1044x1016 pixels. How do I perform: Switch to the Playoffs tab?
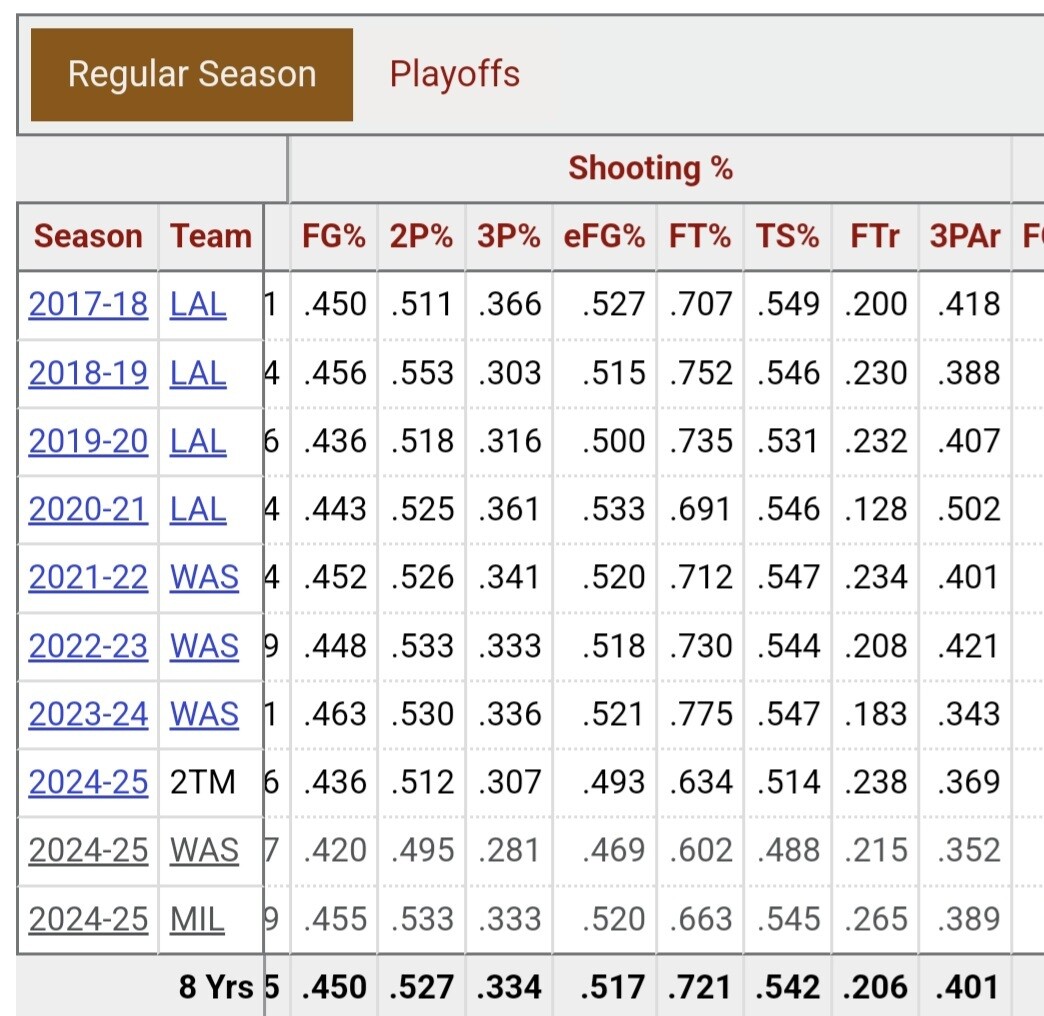(x=454, y=74)
